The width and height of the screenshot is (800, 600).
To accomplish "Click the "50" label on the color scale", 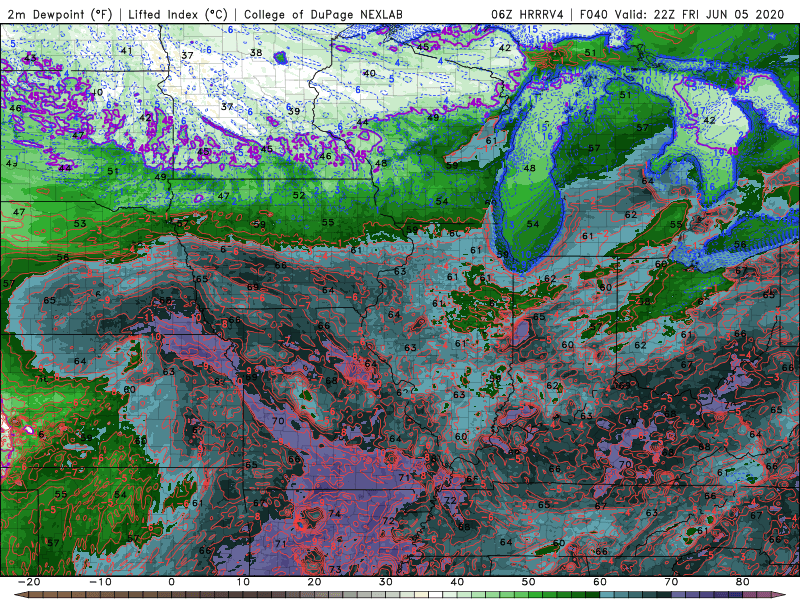I will tap(529, 582).
